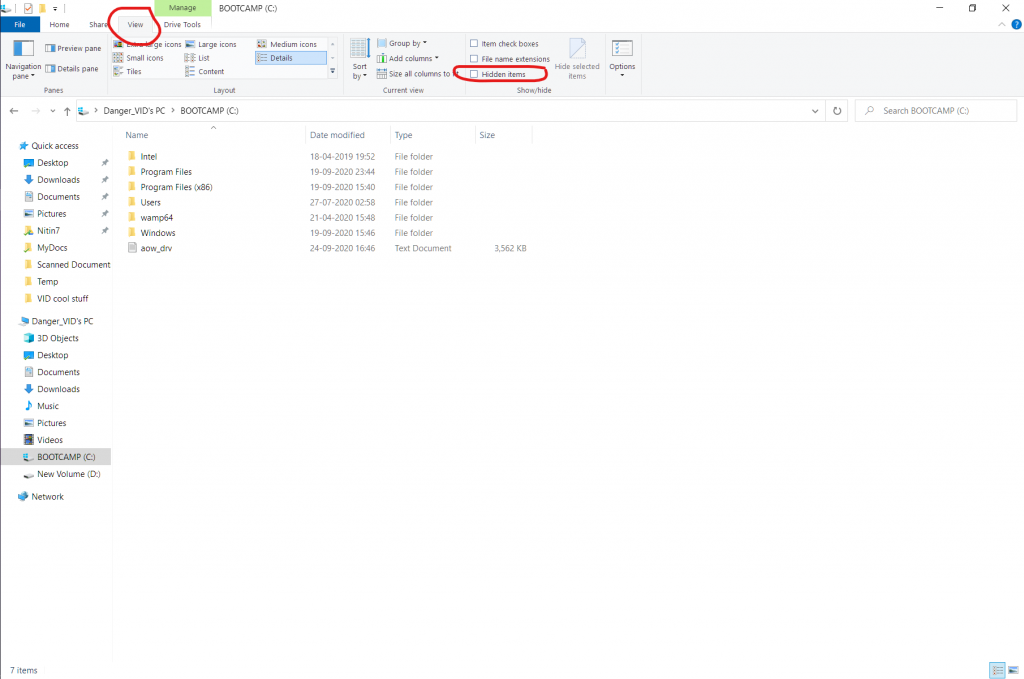Select the aow_drv text document
The height and width of the screenshot is (679, 1024).
(x=156, y=249)
